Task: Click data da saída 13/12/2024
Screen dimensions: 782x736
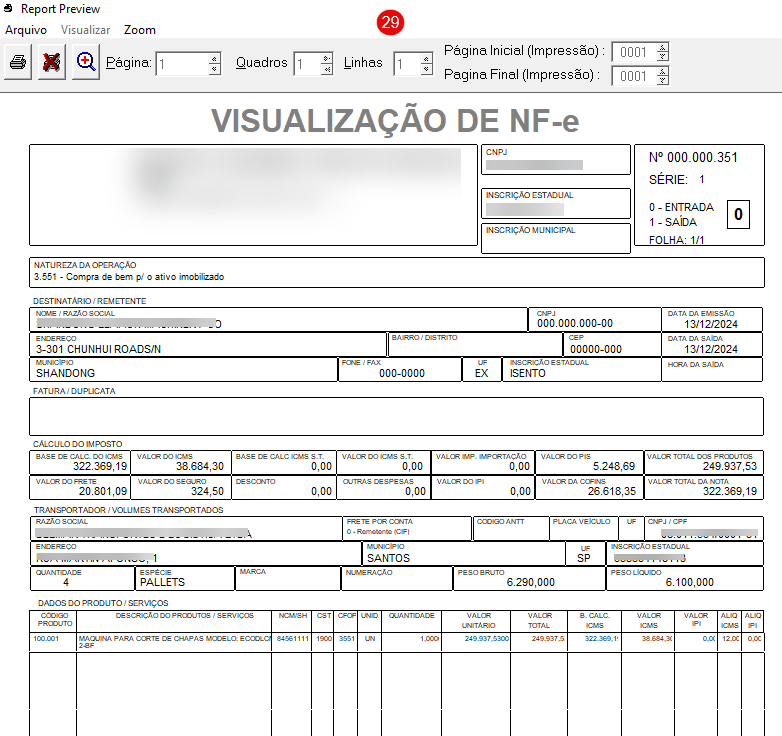Action: tap(711, 349)
